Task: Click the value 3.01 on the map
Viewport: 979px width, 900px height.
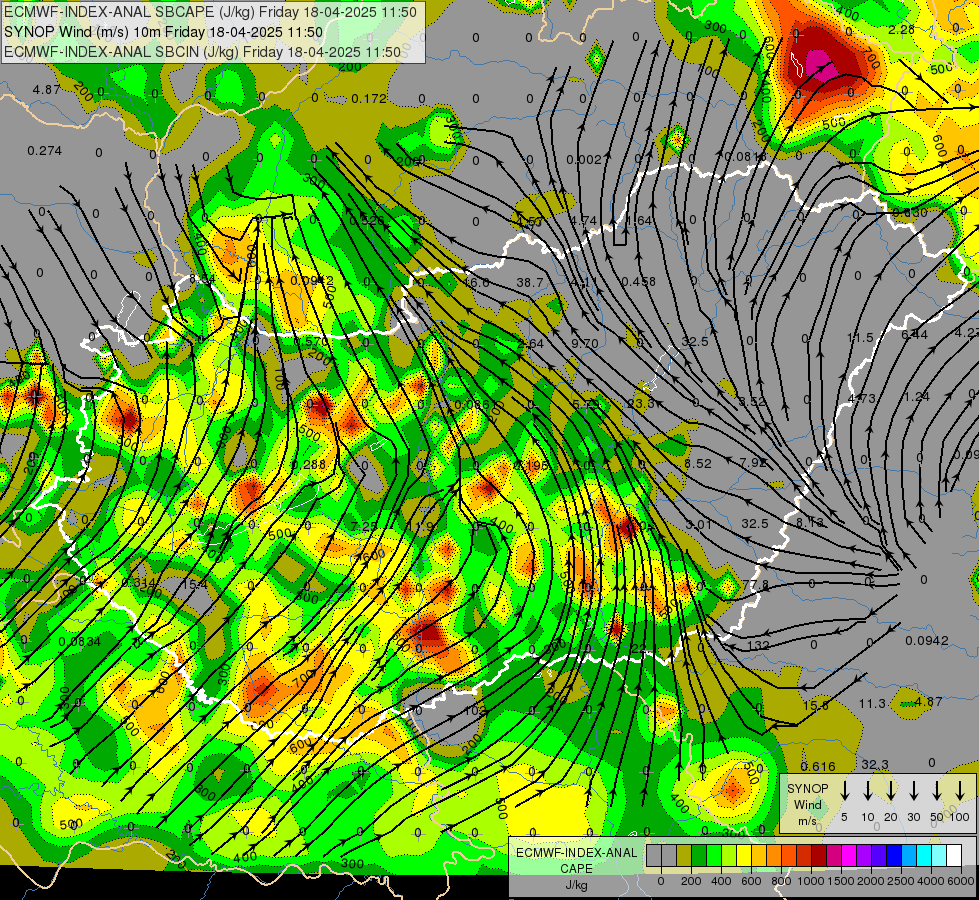Action: (698, 524)
